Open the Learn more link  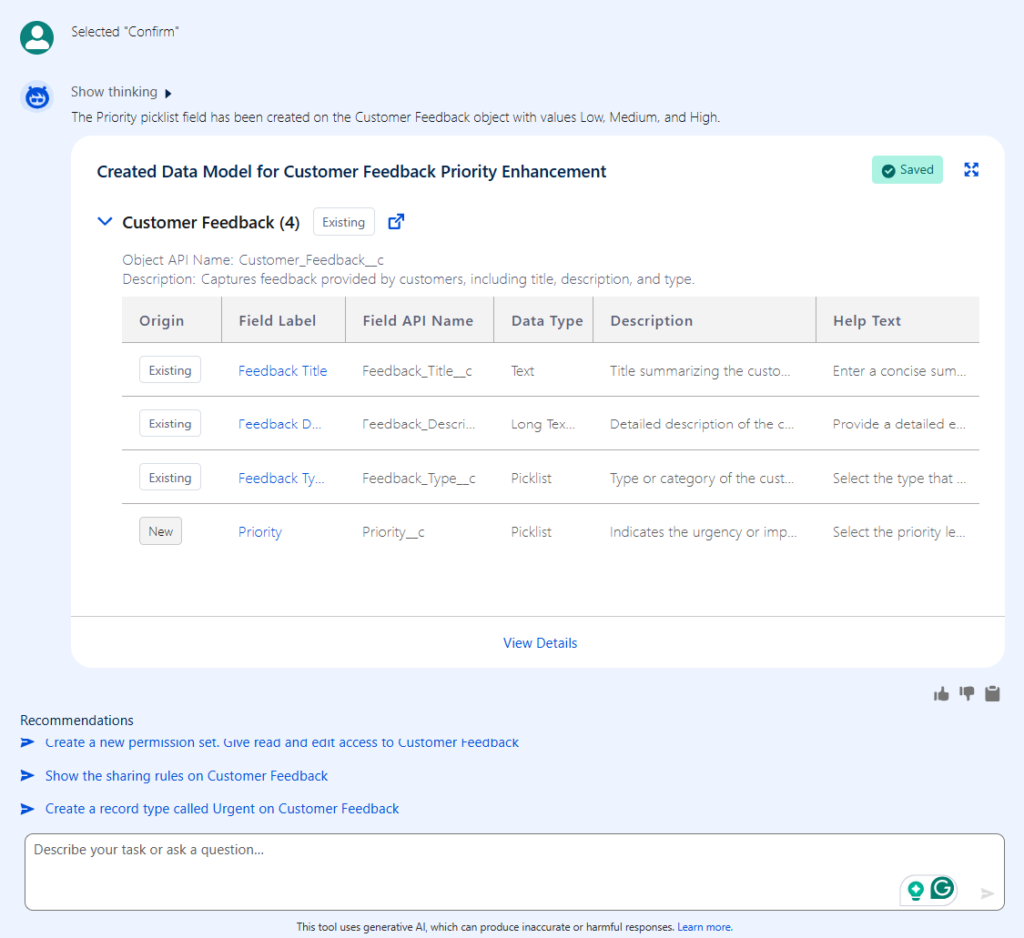pos(705,927)
